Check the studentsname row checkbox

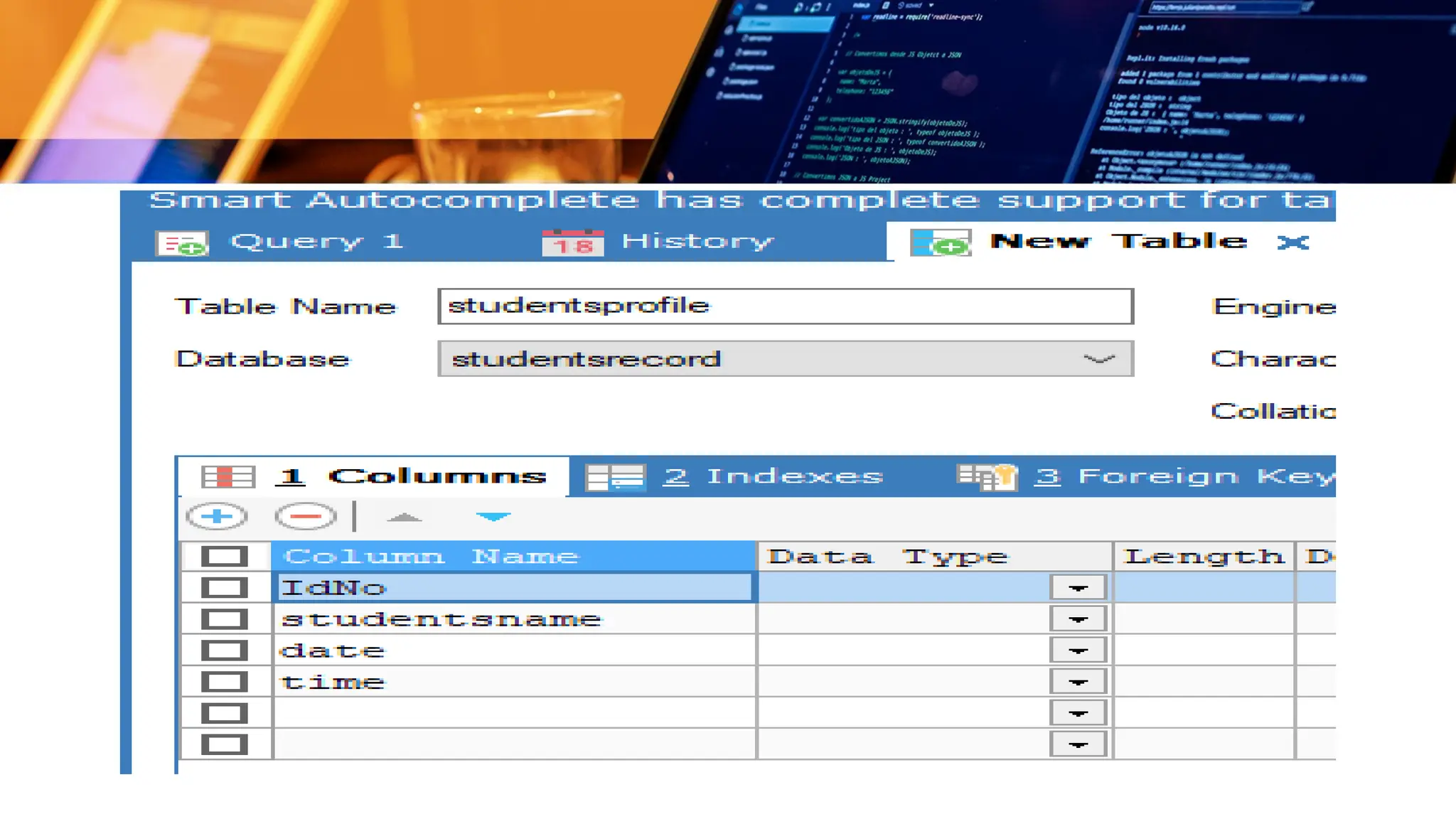pos(224,619)
